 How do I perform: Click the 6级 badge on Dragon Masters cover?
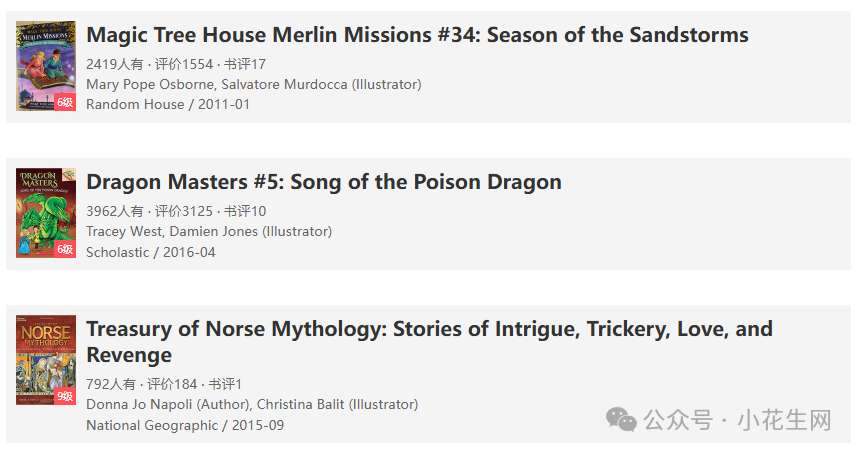tap(65, 249)
